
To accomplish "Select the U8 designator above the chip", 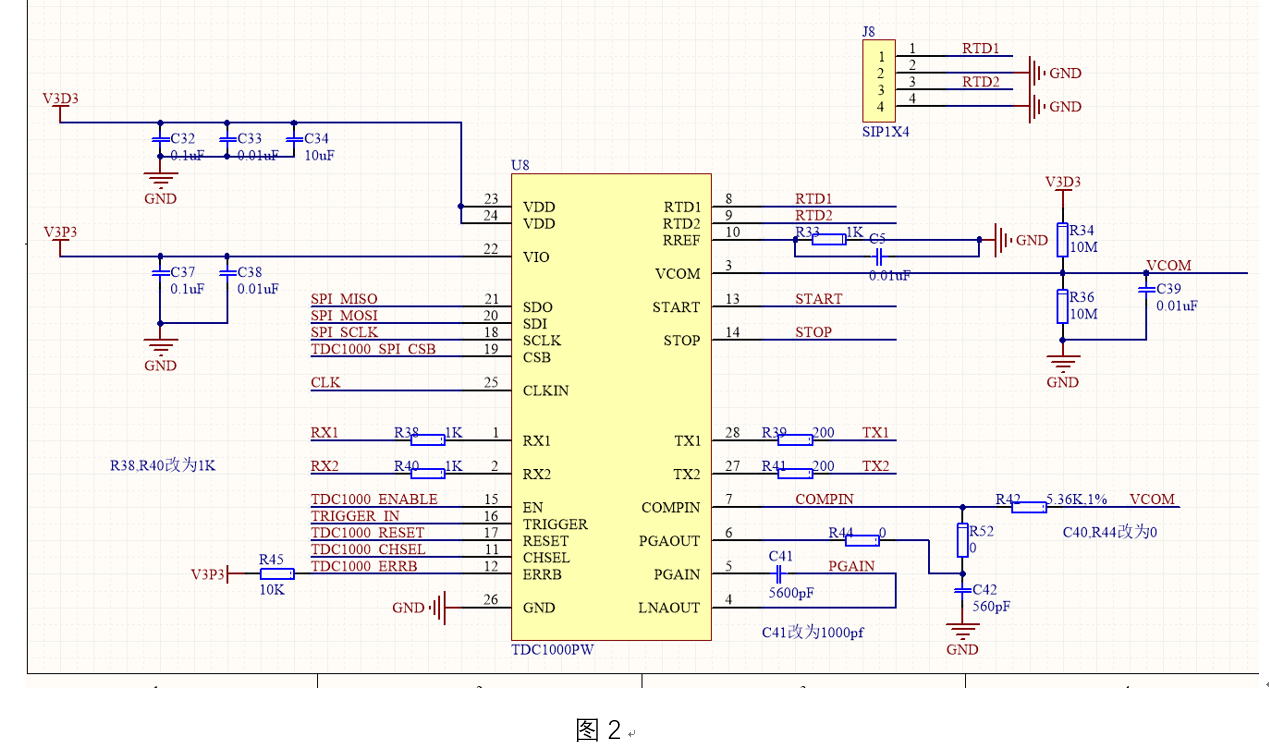I will click(520, 164).
